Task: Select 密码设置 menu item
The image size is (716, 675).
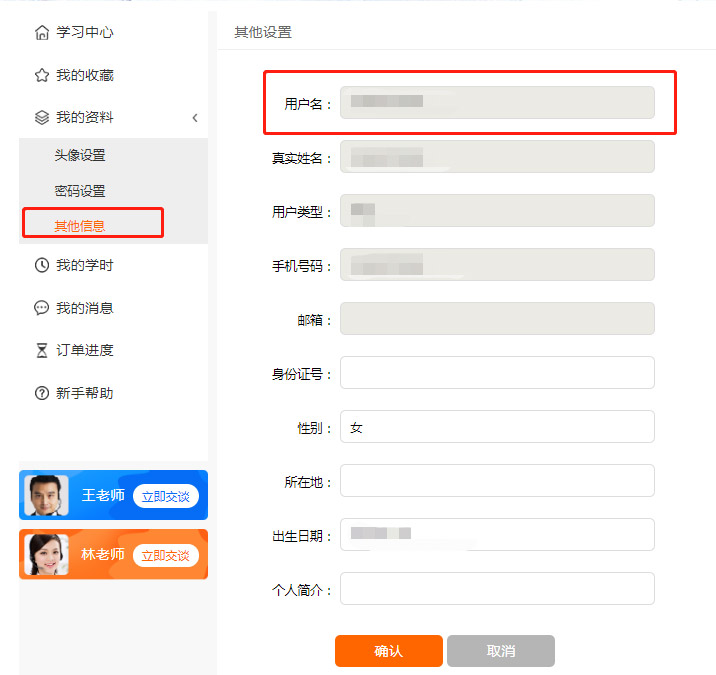Action: [80, 191]
